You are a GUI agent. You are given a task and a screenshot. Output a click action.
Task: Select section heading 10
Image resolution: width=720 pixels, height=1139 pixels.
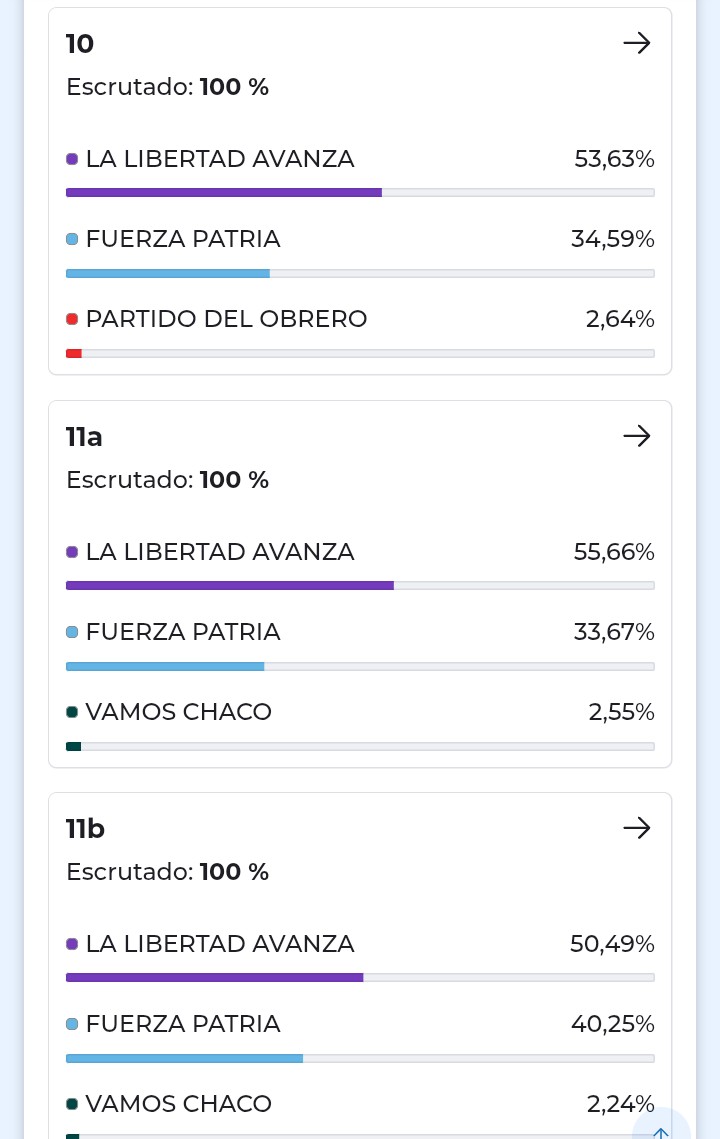click(80, 44)
